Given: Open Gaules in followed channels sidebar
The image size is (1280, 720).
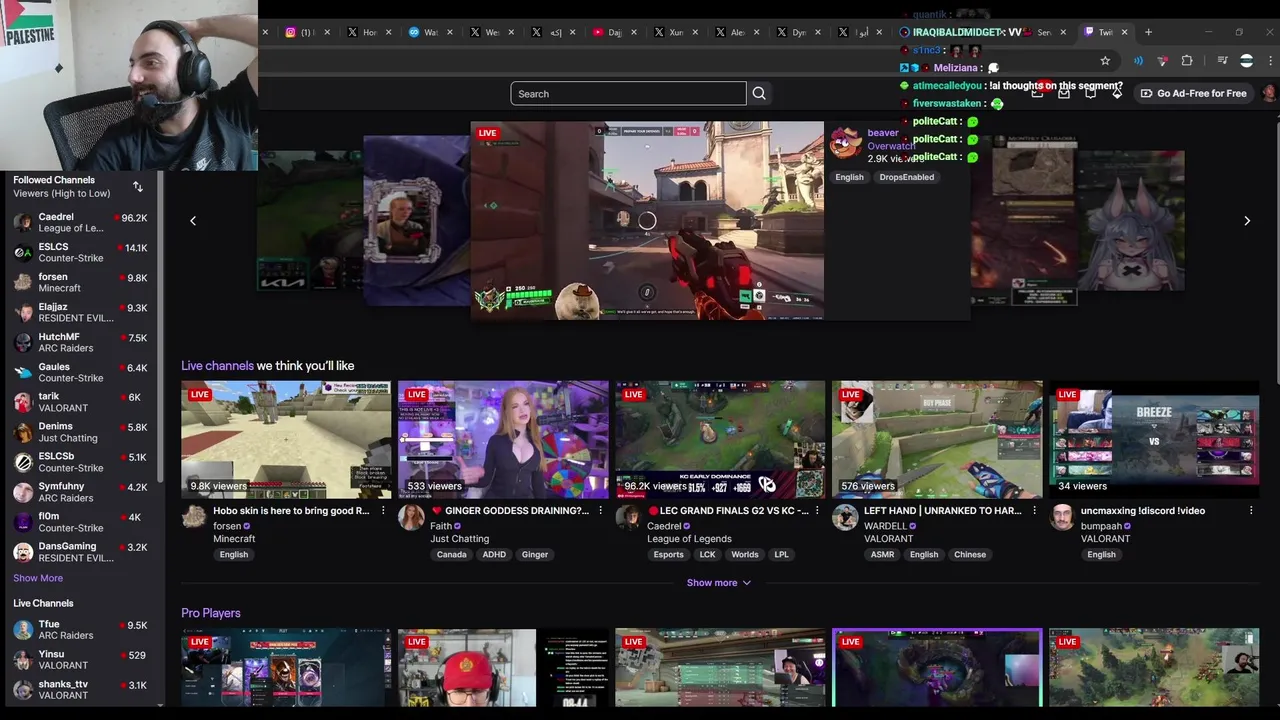Looking at the screenshot, I should (x=80, y=372).
